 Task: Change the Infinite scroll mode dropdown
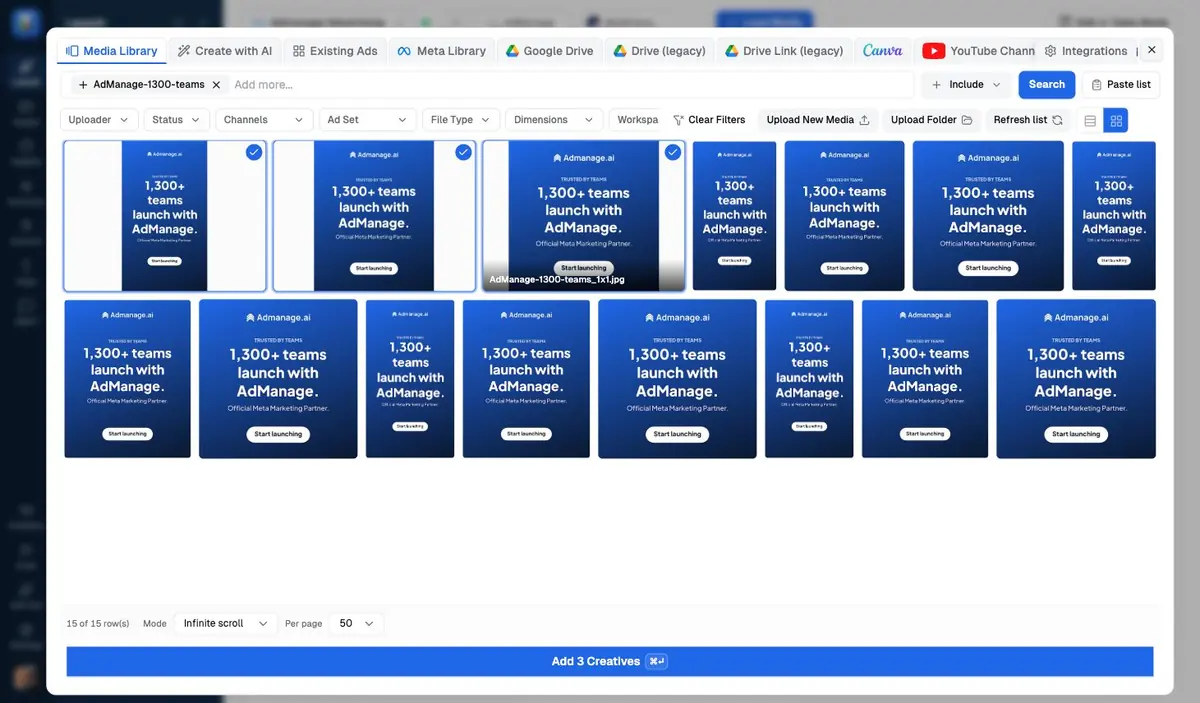226,623
